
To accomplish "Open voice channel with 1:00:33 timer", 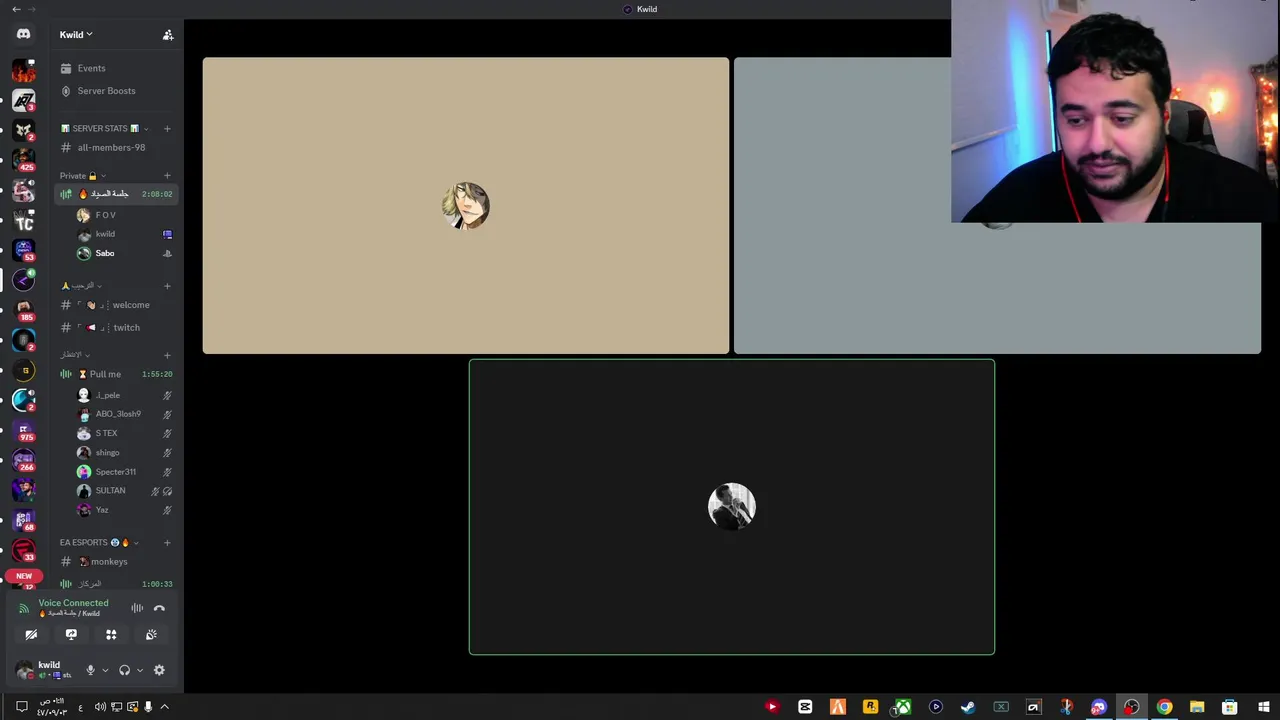I will point(117,584).
